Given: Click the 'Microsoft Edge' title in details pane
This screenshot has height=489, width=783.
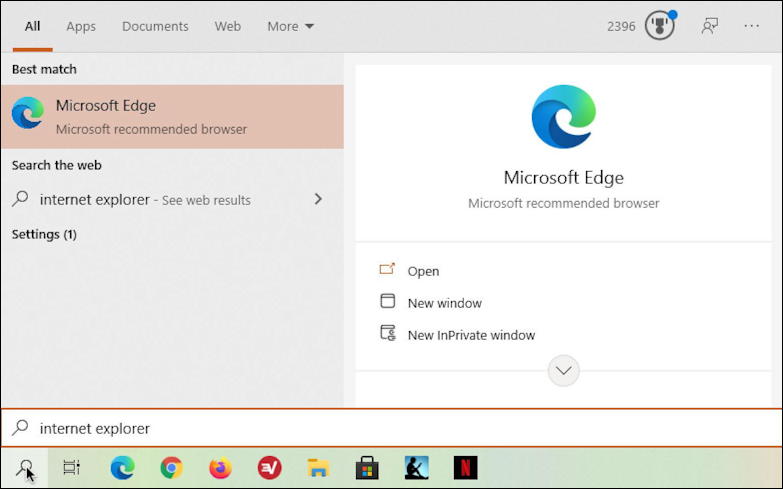Looking at the screenshot, I should (x=564, y=177).
